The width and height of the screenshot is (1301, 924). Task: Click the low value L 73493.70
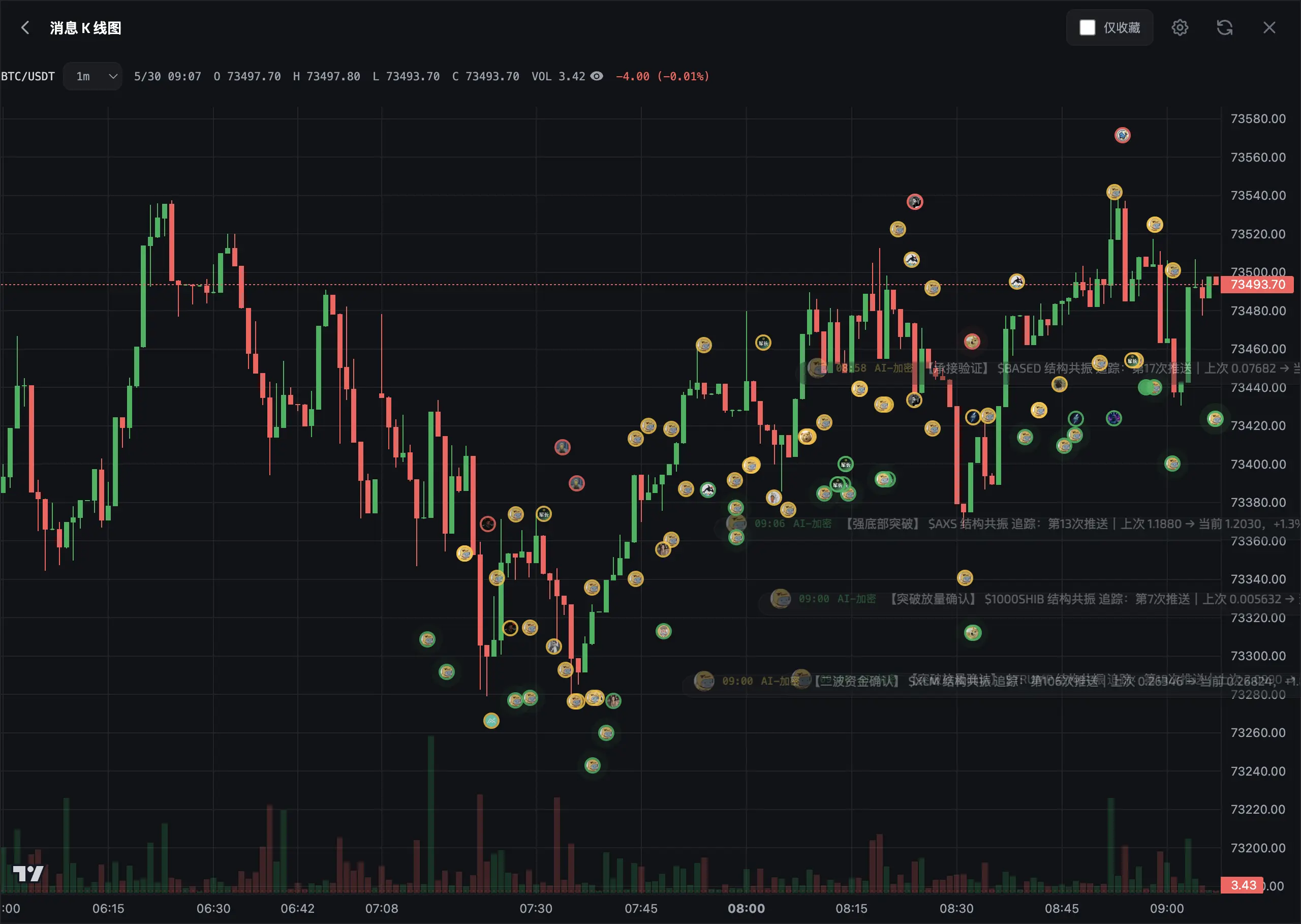[406, 76]
